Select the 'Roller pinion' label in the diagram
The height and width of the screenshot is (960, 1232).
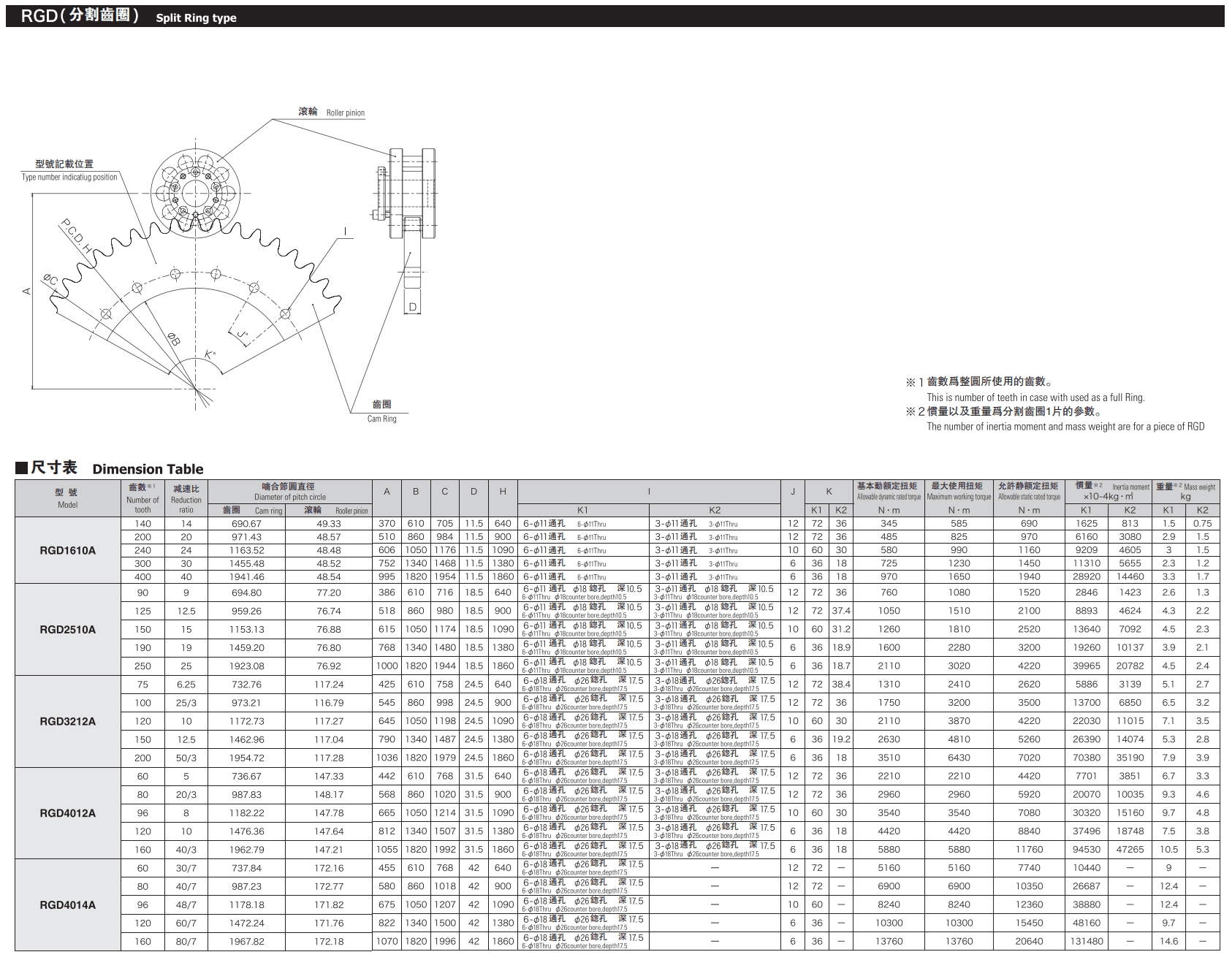[346, 113]
